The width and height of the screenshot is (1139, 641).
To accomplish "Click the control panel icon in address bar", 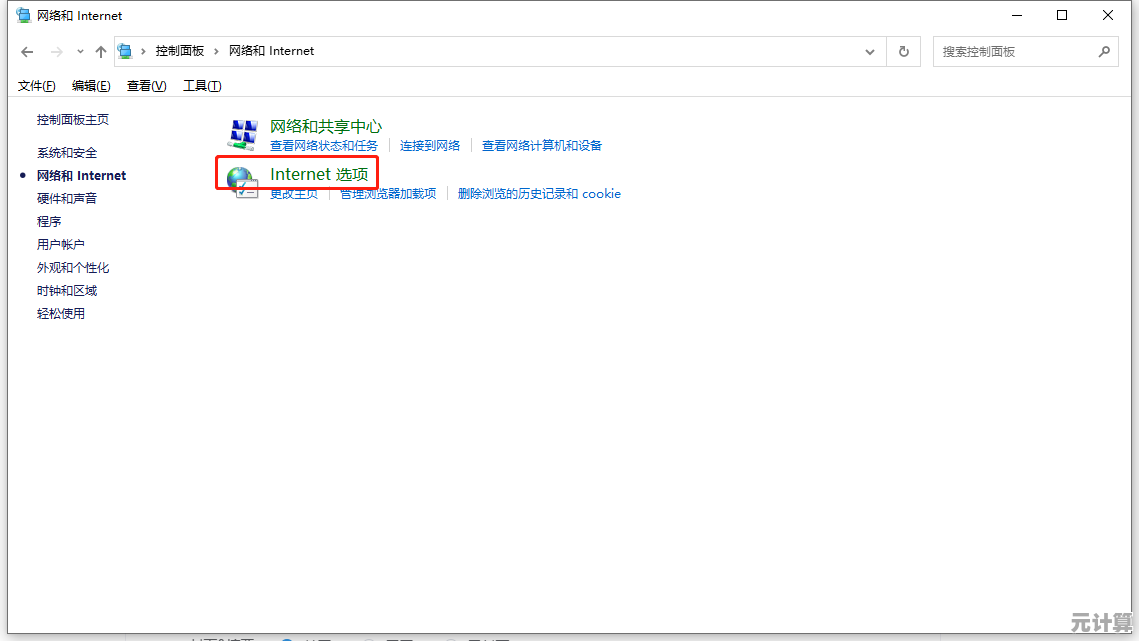I will [x=125, y=51].
